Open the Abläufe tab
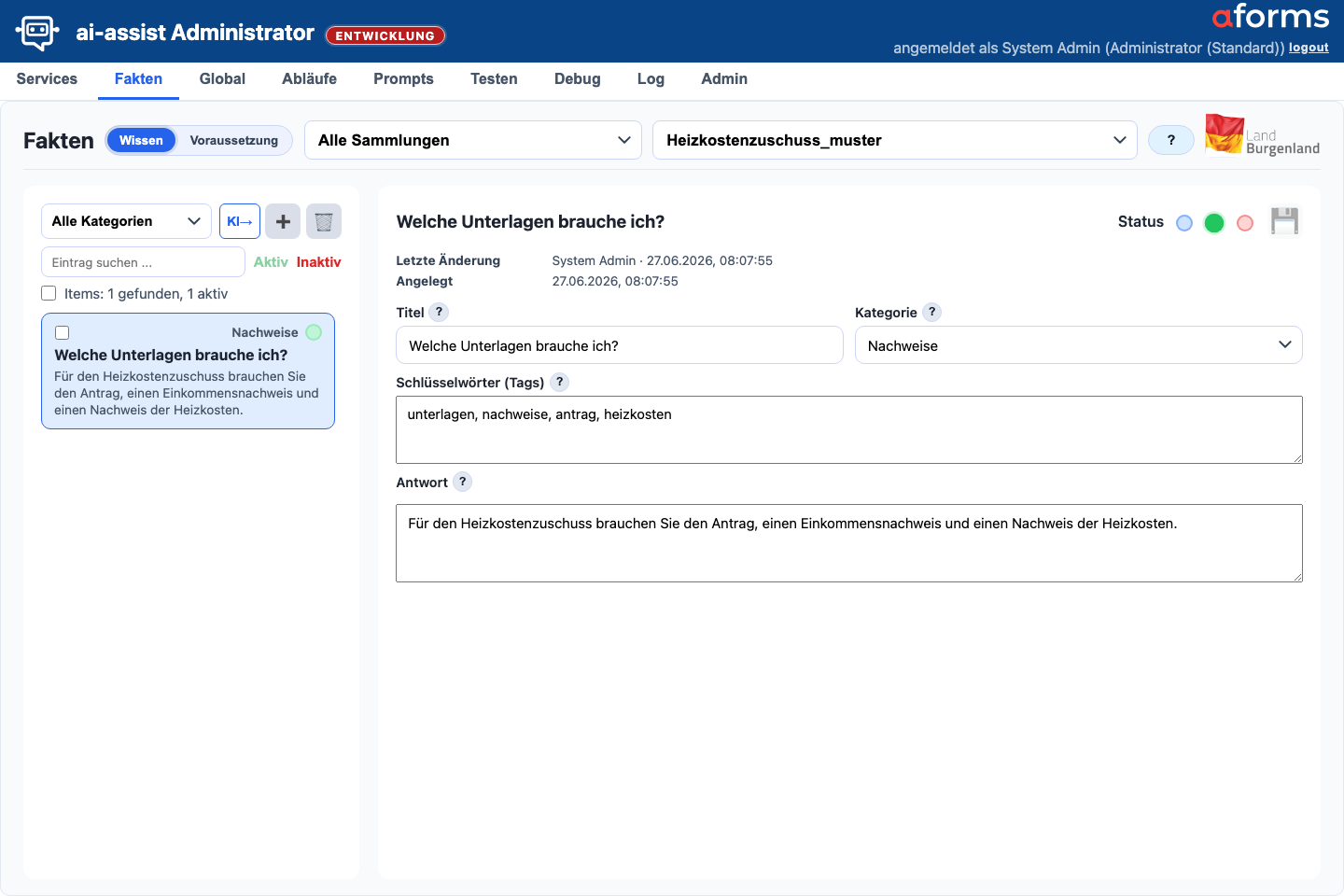The width and height of the screenshot is (1344, 896). (x=309, y=79)
